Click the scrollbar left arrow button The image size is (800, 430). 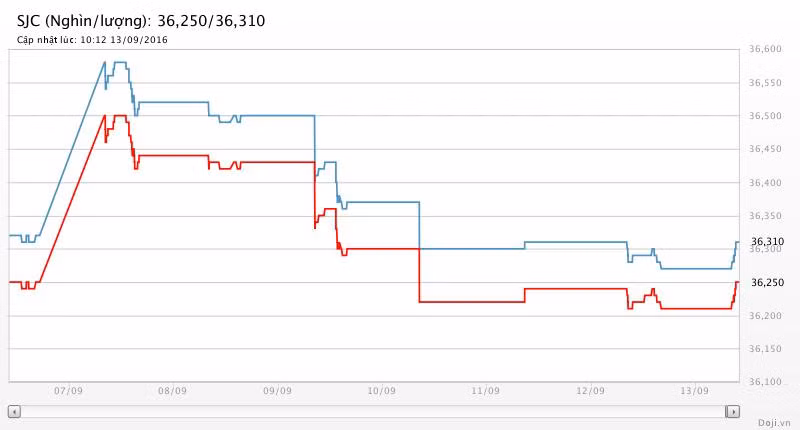[x=13, y=411]
